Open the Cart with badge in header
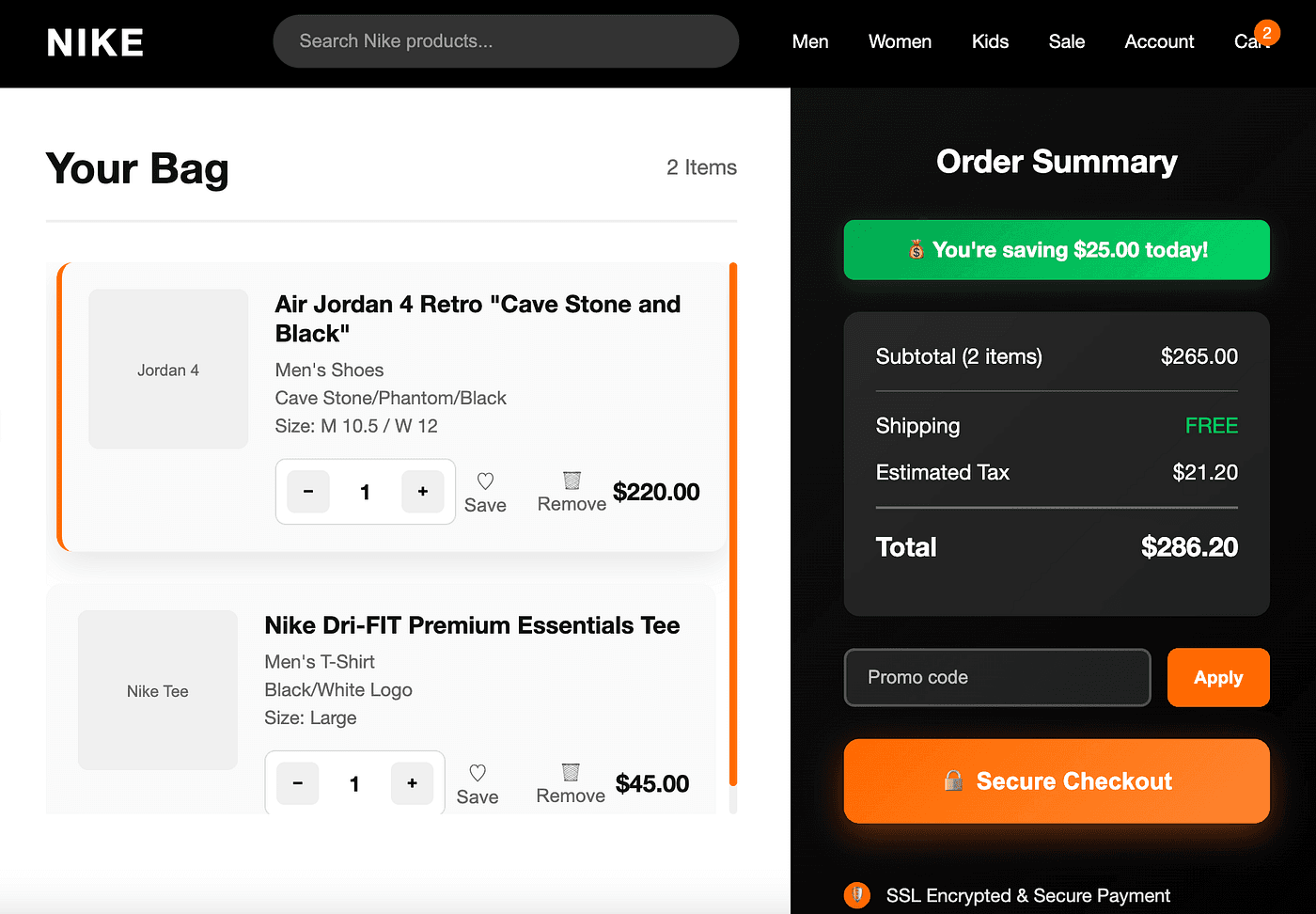The height and width of the screenshot is (914, 1316). point(1252,41)
